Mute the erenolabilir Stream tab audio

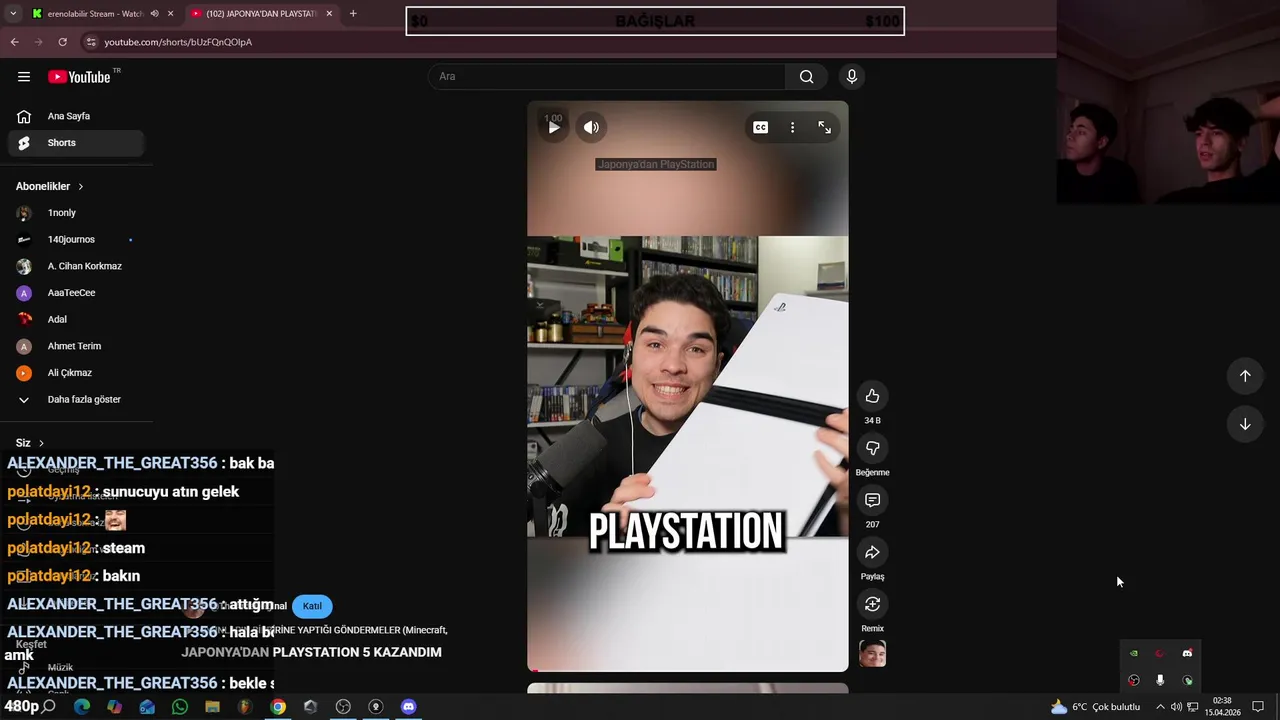tap(154, 14)
